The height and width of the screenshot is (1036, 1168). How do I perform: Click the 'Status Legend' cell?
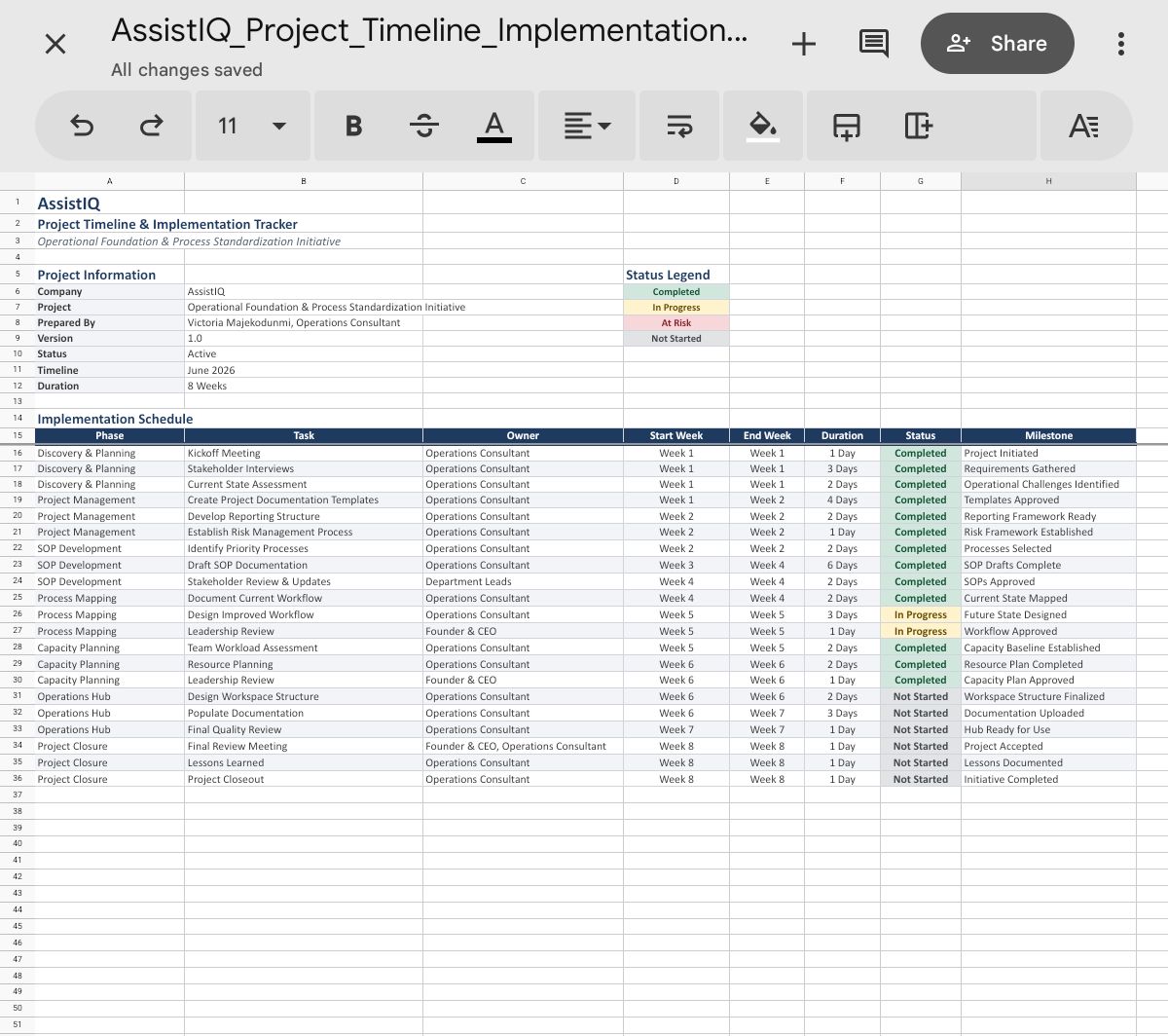pyautogui.click(x=676, y=275)
